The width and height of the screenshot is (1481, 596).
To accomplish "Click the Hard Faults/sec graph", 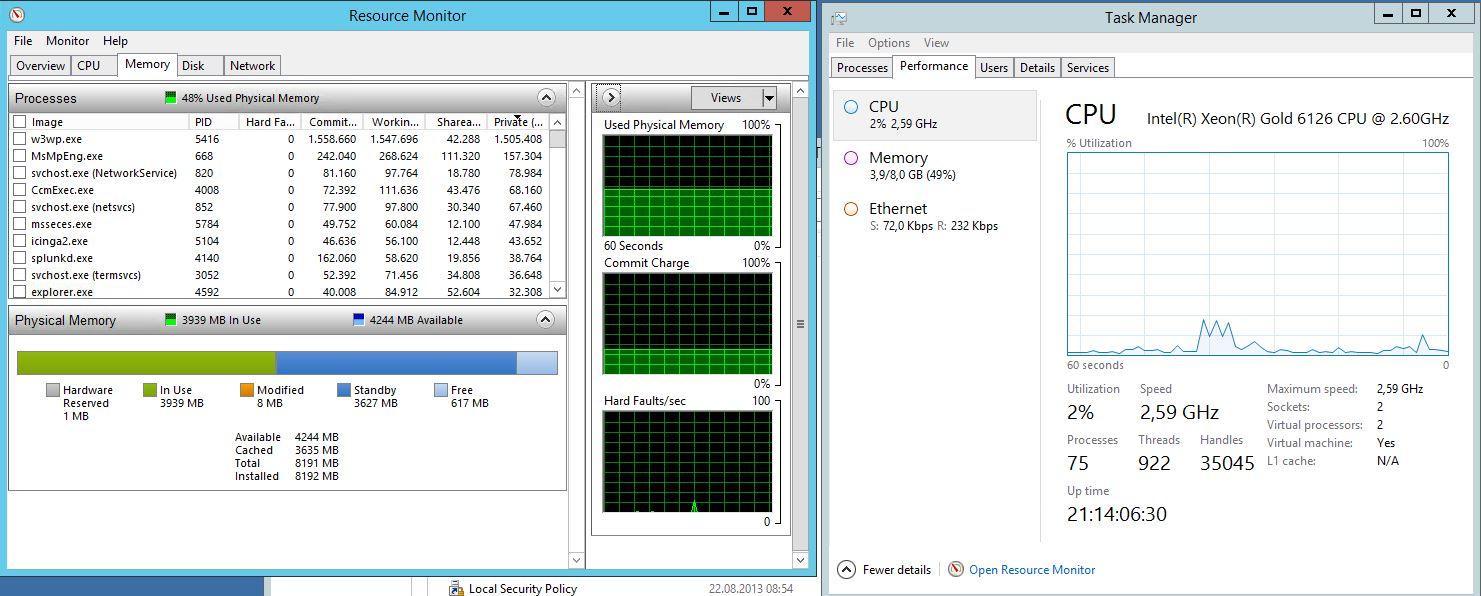I will click(x=687, y=461).
